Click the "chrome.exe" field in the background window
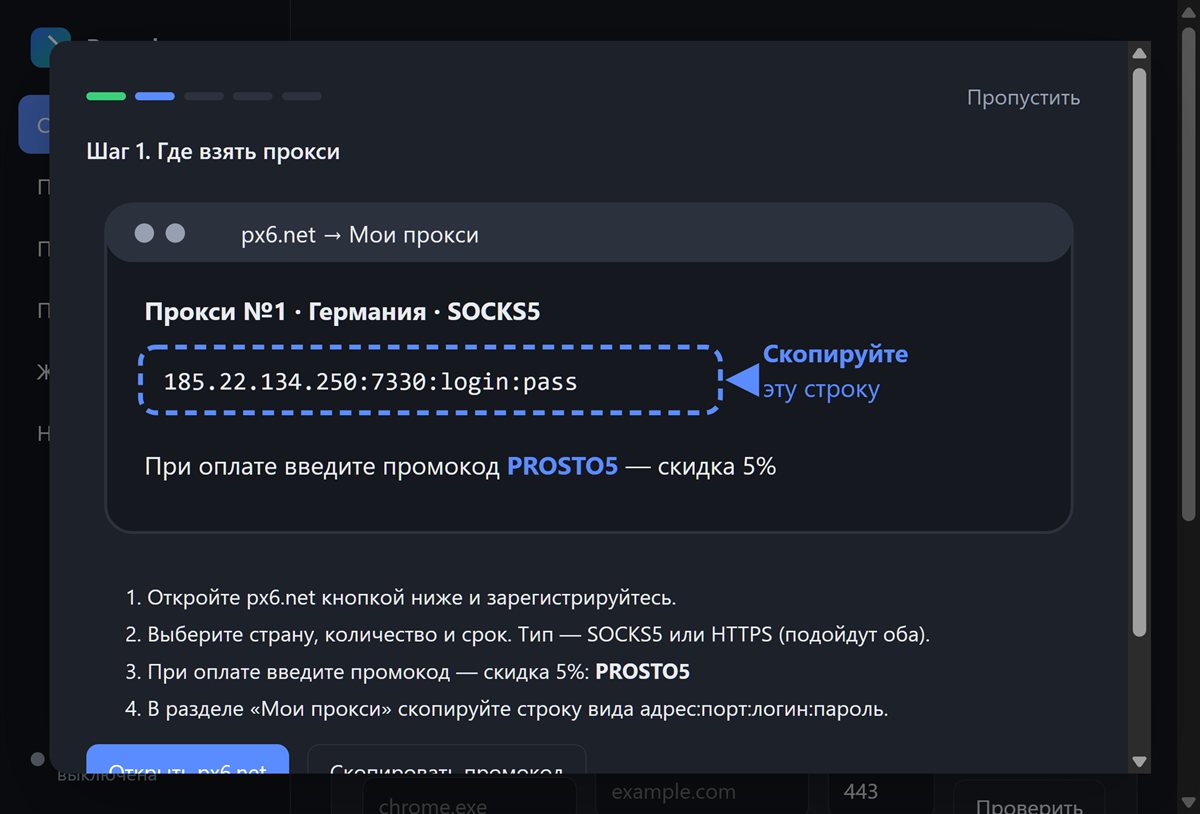This screenshot has width=1200, height=814. point(469,797)
